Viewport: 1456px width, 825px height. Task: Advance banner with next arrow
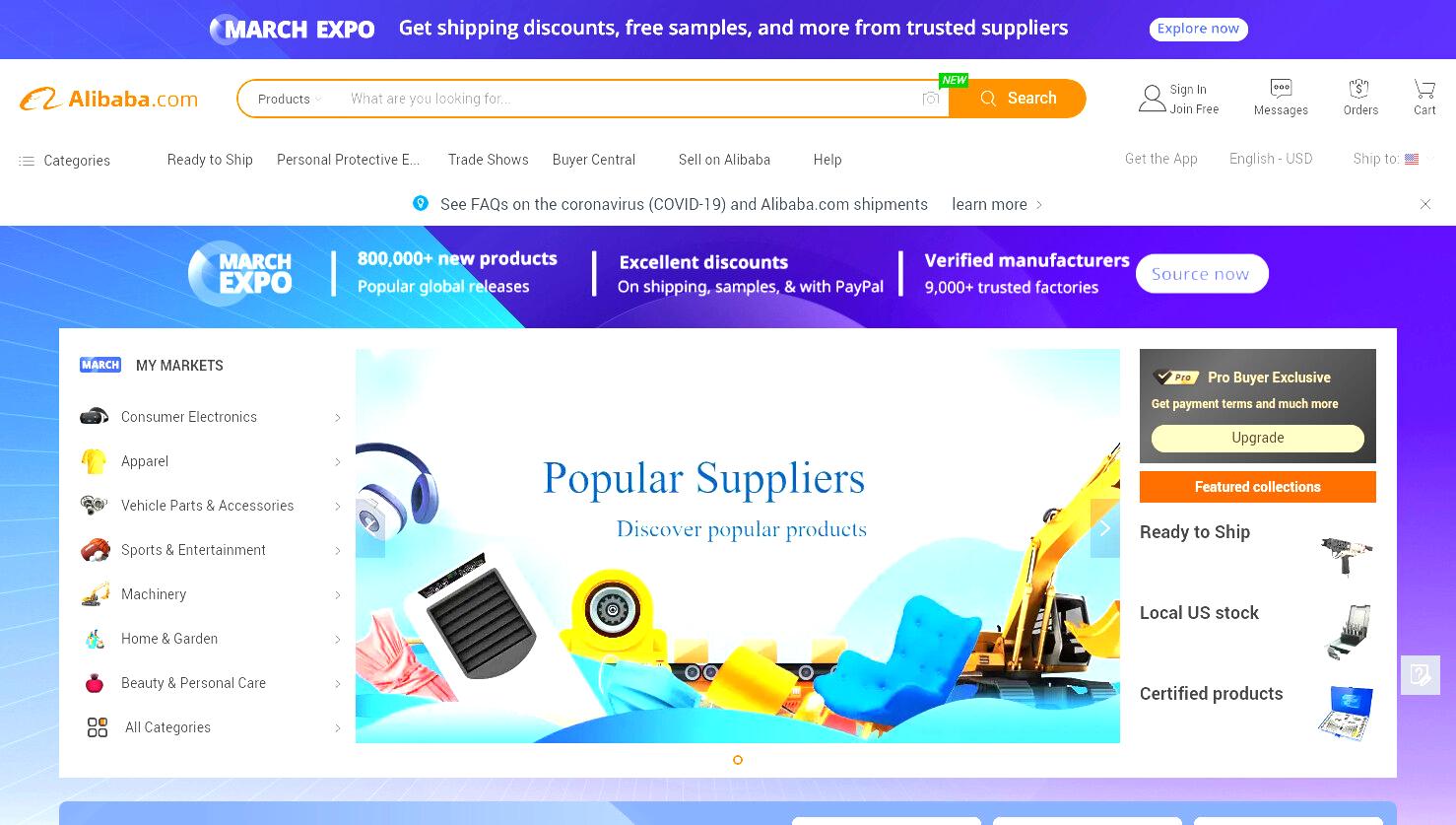(x=1104, y=528)
